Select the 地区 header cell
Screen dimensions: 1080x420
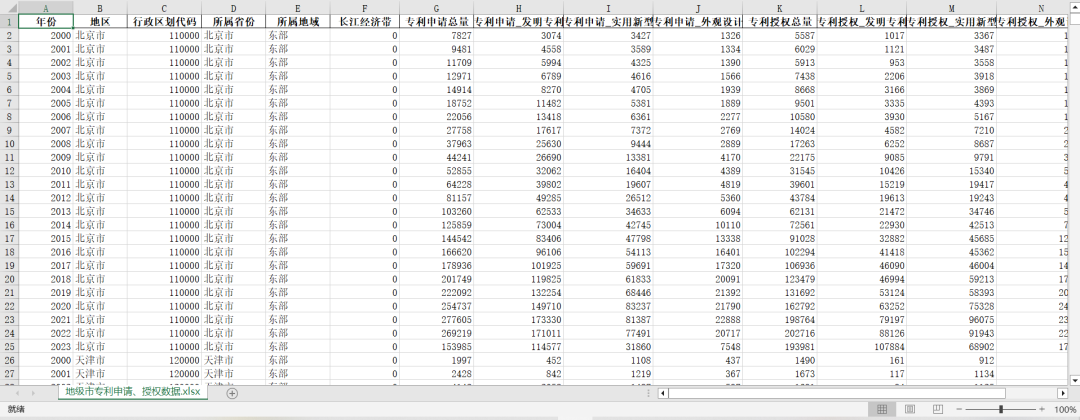point(100,21)
